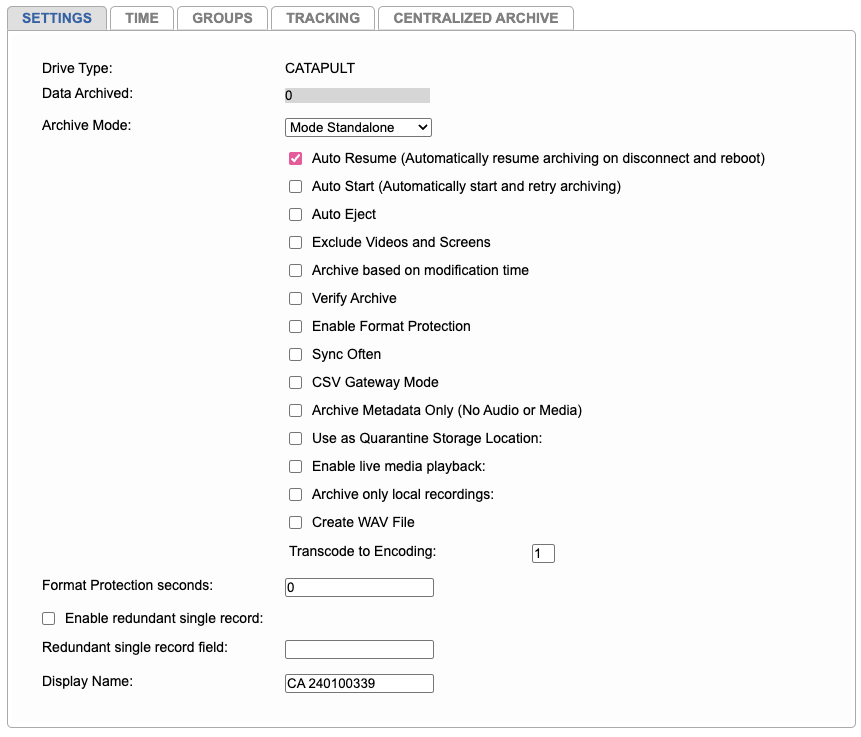861x737 pixels.
Task: Check Archive based on modification time
Action: (x=295, y=270)
